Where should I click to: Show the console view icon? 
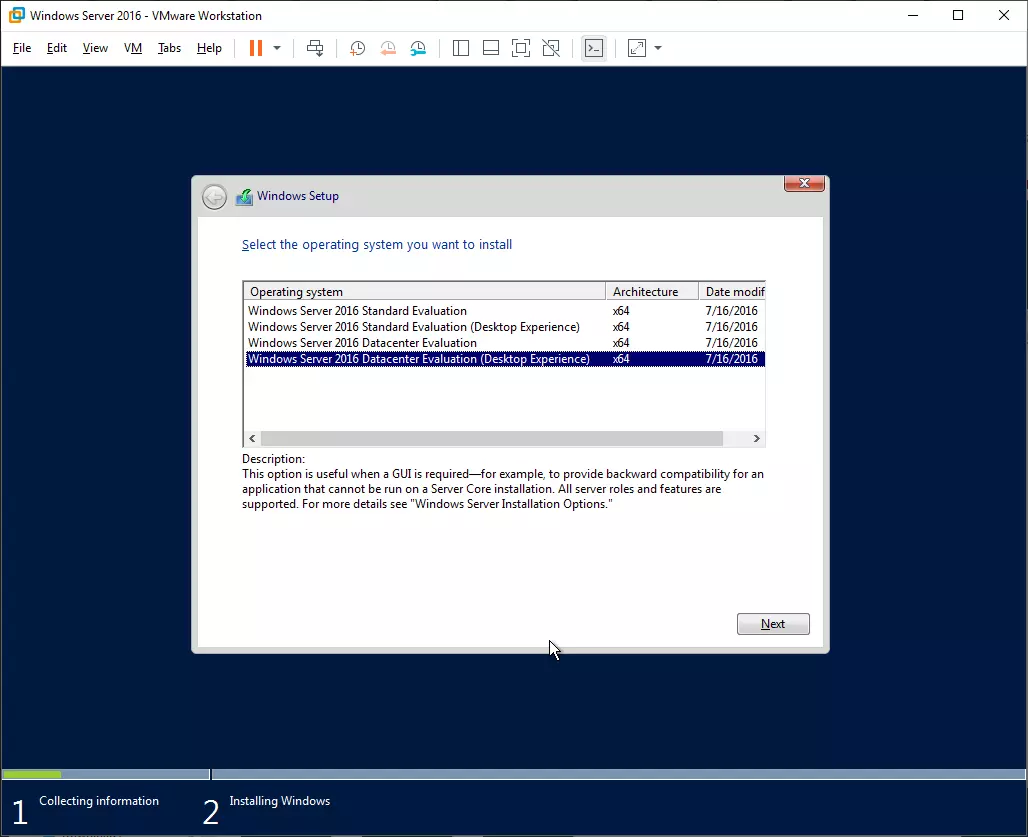pyautogui.click(x=594, y=48)
